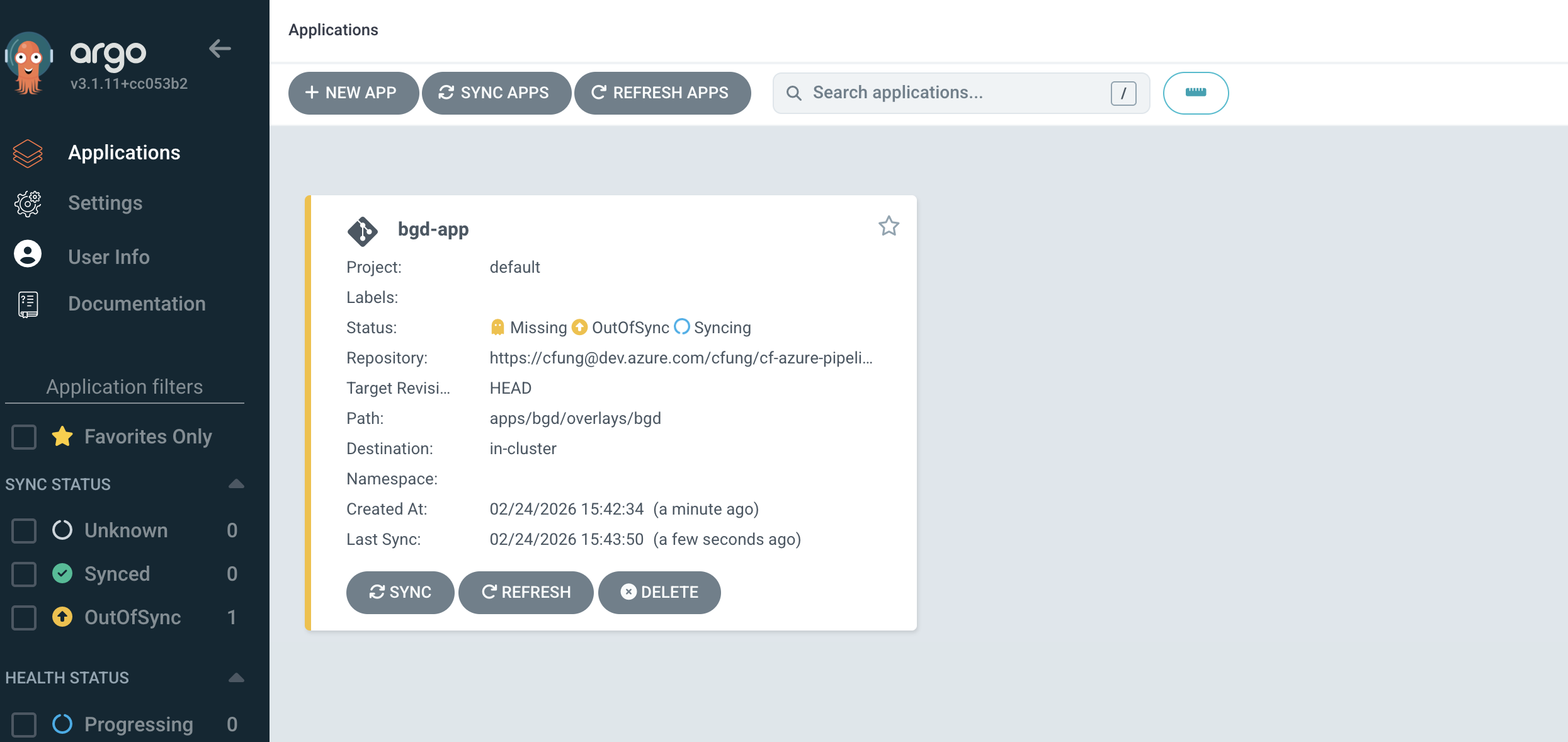Check the OutOfSync sync status filter

(x=24, y=618)
